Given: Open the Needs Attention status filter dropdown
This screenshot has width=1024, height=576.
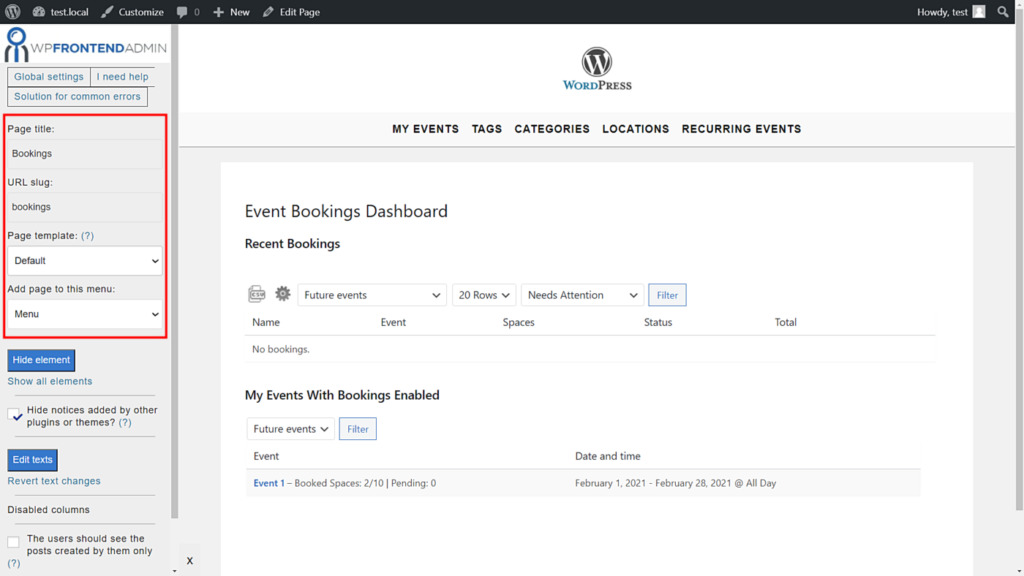Looking at the screenshot, I should [583, 294].
